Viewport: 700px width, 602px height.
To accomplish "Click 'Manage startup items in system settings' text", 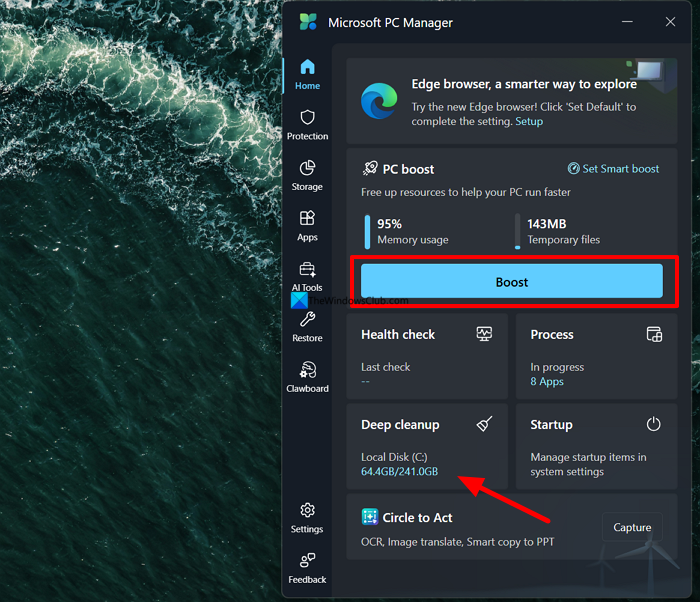I will pos(588,464).
